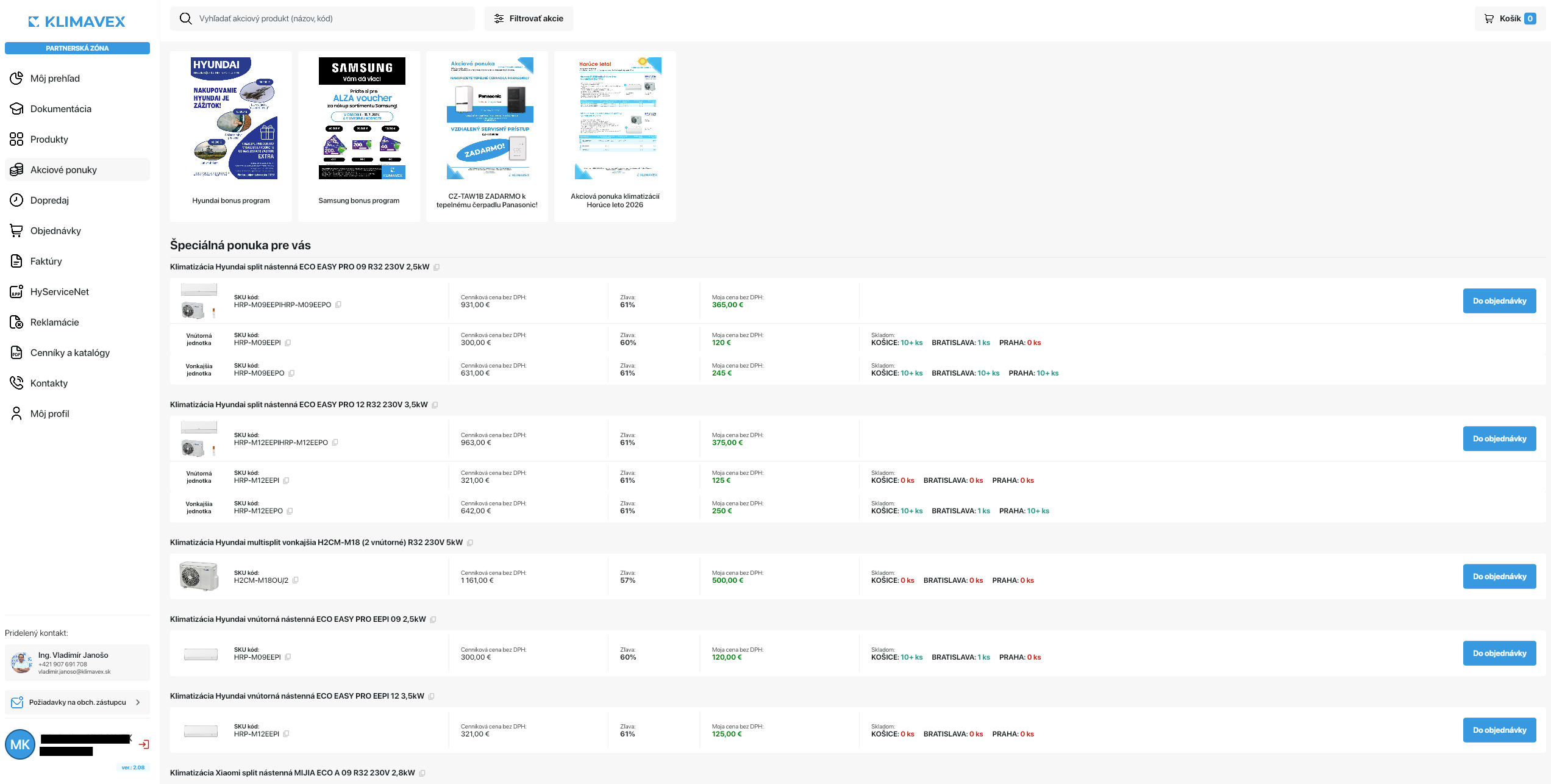
Task: Copy SKU HRP-M09EEPIHRP-M09EEPO
Action: 338,305
